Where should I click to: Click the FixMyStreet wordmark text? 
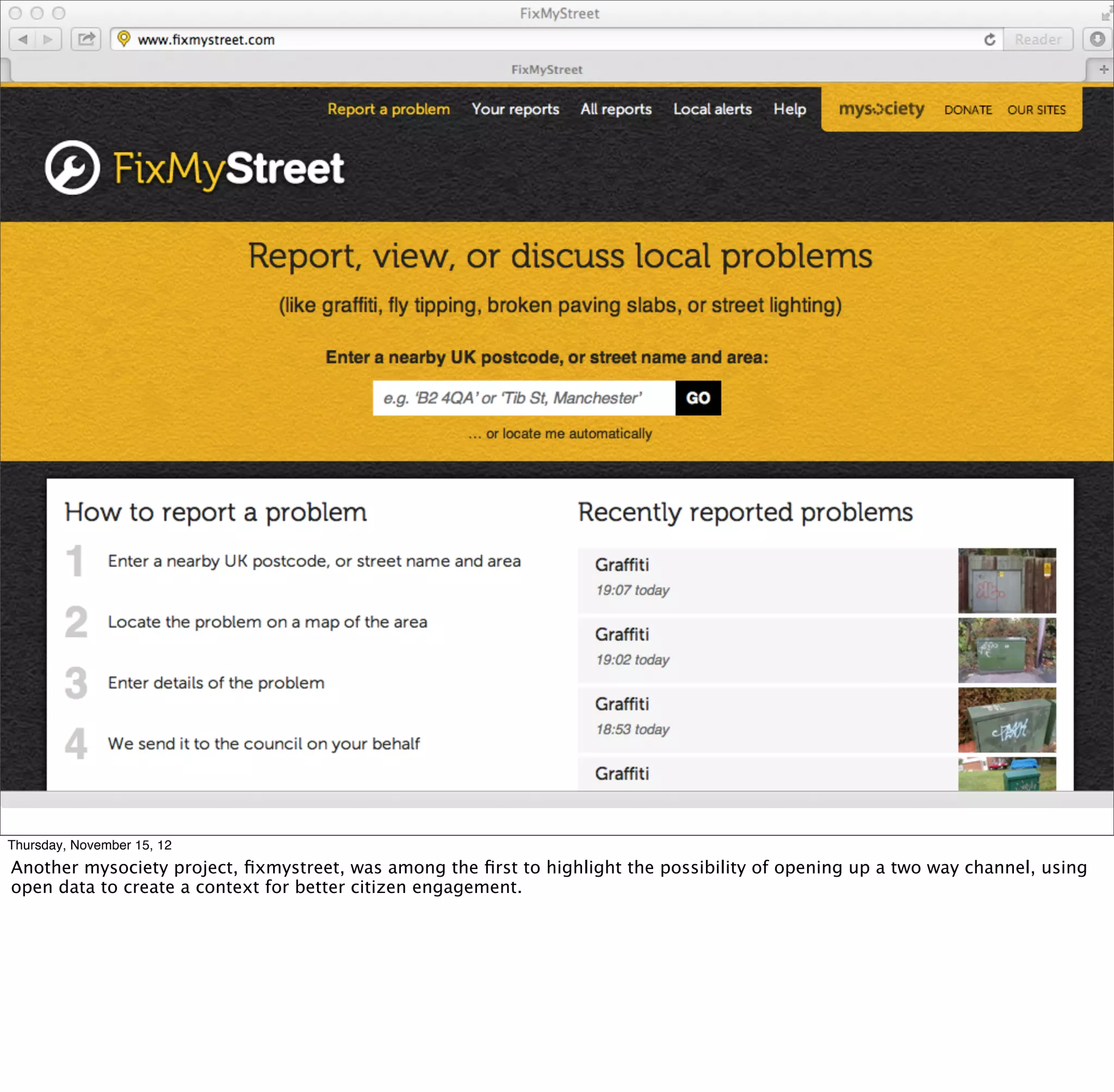tap(228, 169)
